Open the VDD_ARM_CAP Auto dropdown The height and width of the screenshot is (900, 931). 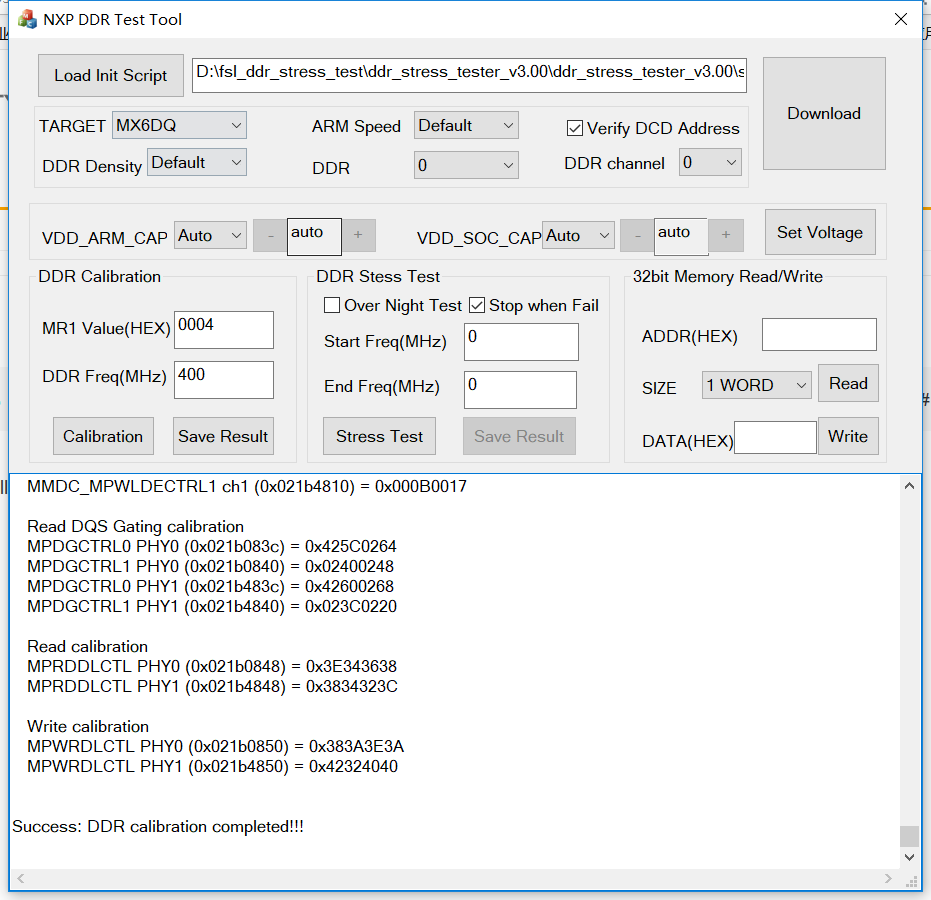[210, 235]
